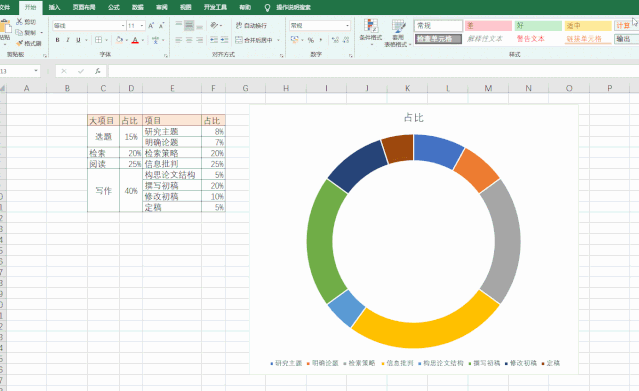Click the Cut (剪切) scissors icon
The height and width of the screenshot is (391, 639).
(19, 22)
